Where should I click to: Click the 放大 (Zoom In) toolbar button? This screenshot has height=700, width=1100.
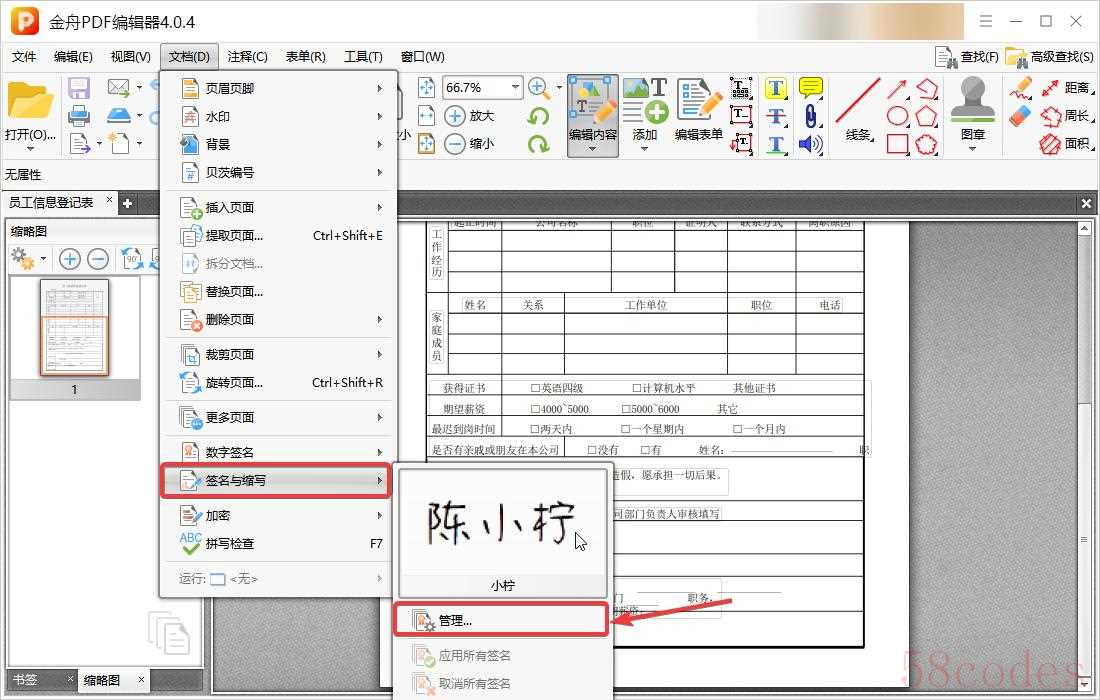[x=469, y=116]
